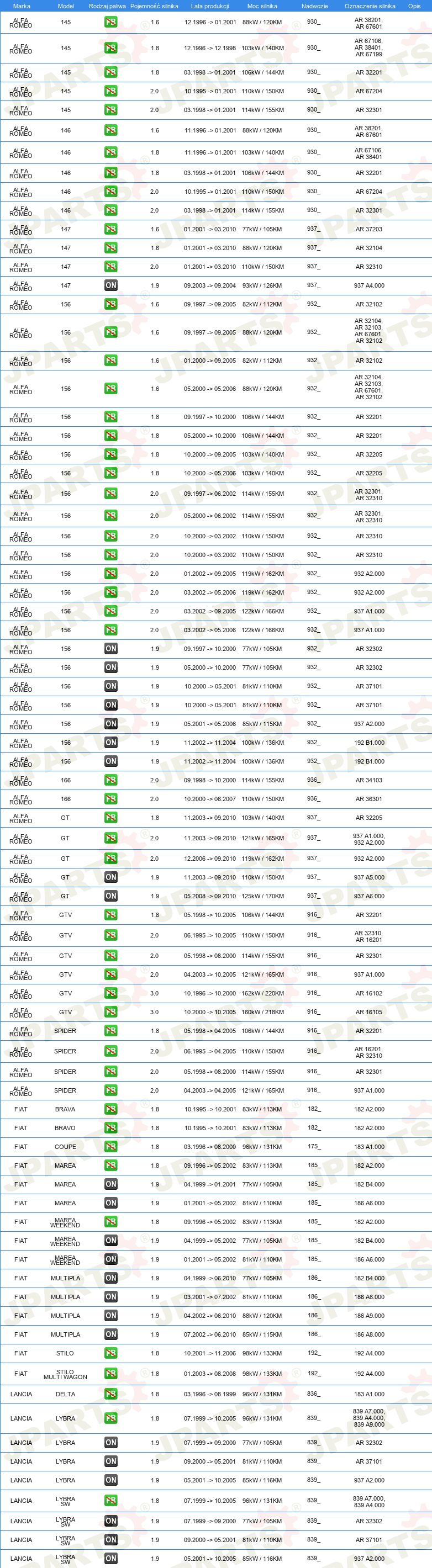Image resolution: width=432 pixels, height=1568 pixels.
Task: Click date range '10.2001 -> 11.2006'
Action: (x=209, y=1353)
